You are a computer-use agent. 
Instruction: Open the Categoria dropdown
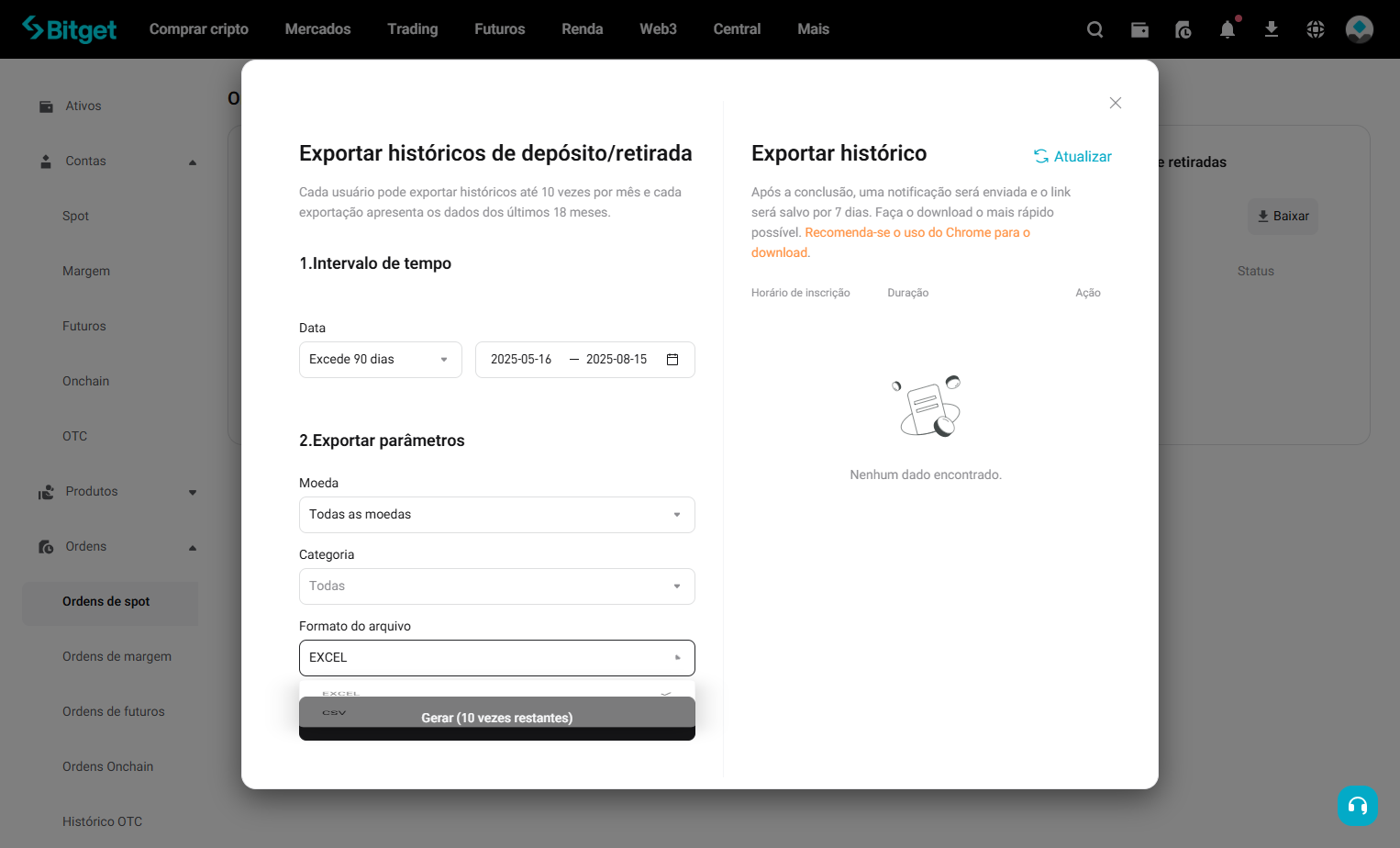click(497, 586)
